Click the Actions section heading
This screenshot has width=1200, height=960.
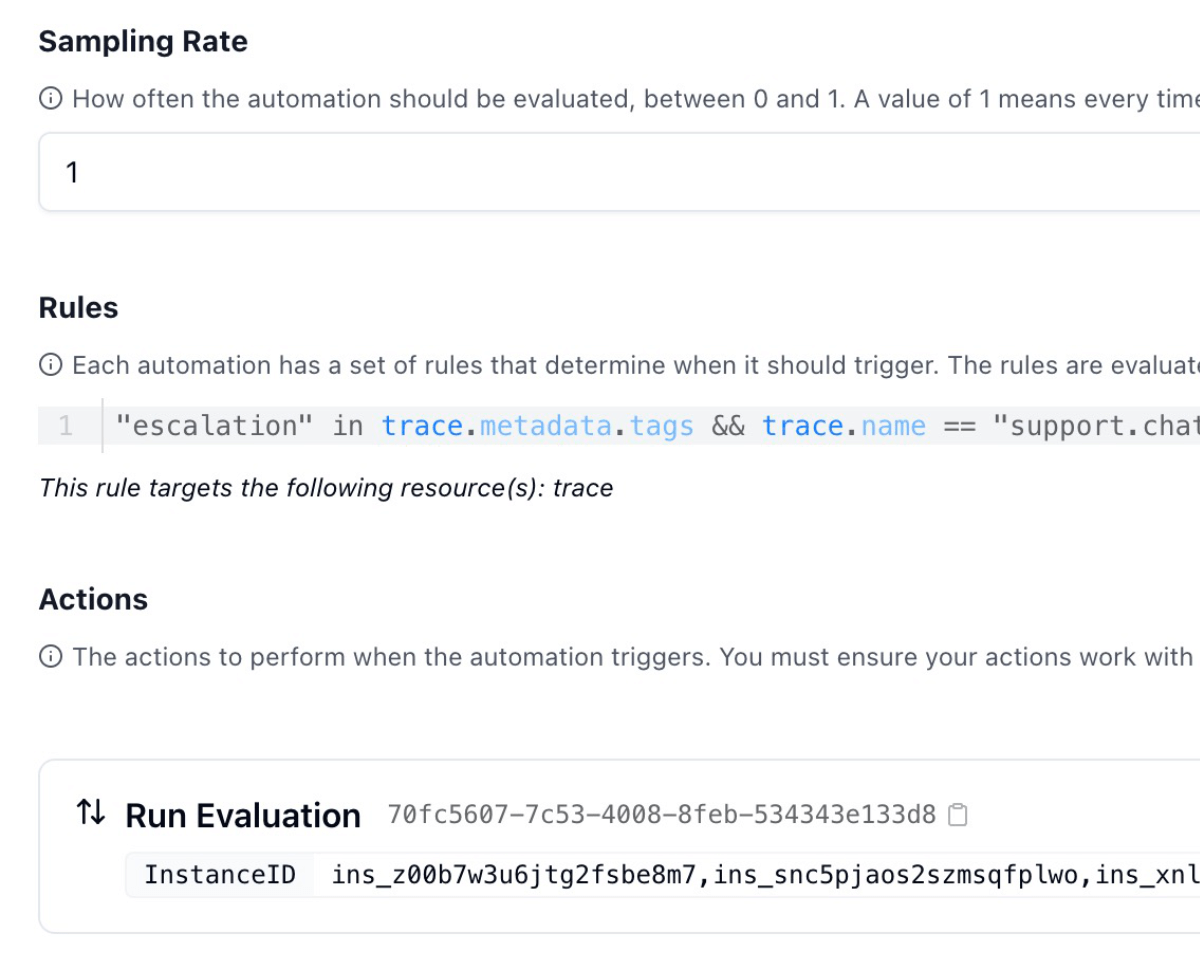coord(93,599)
